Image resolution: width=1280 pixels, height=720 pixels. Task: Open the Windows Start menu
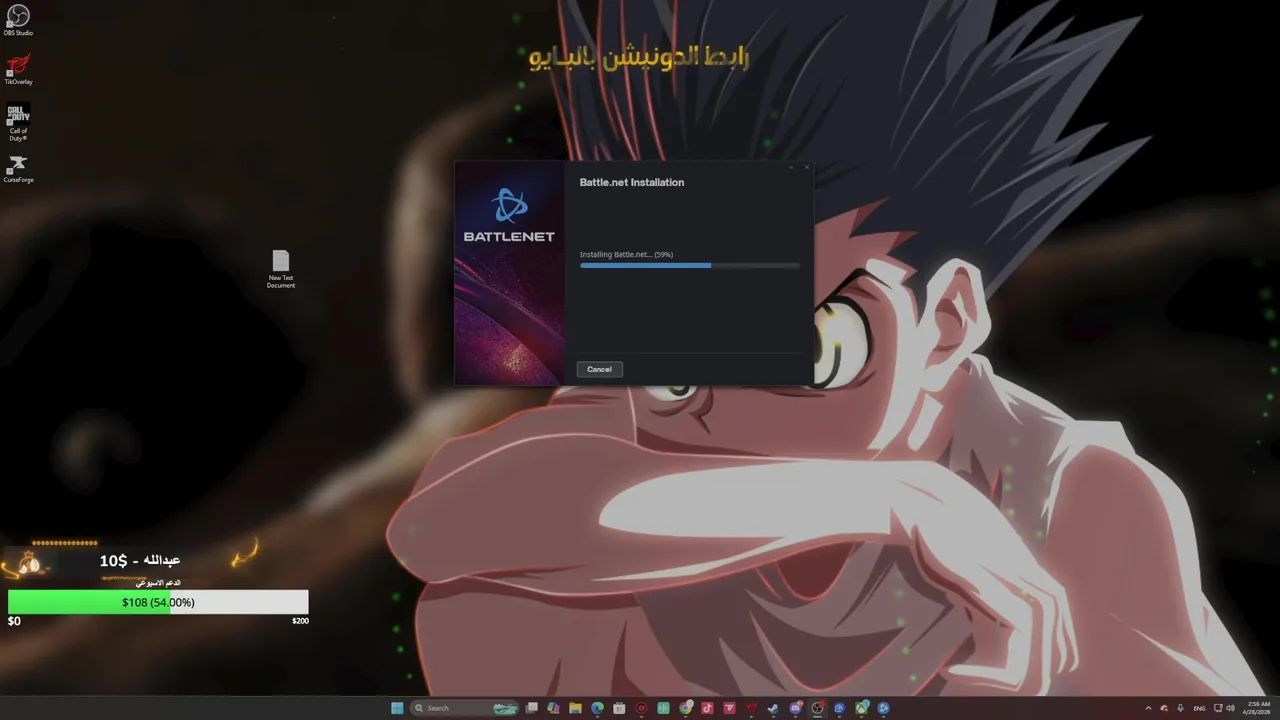(397, 708)
